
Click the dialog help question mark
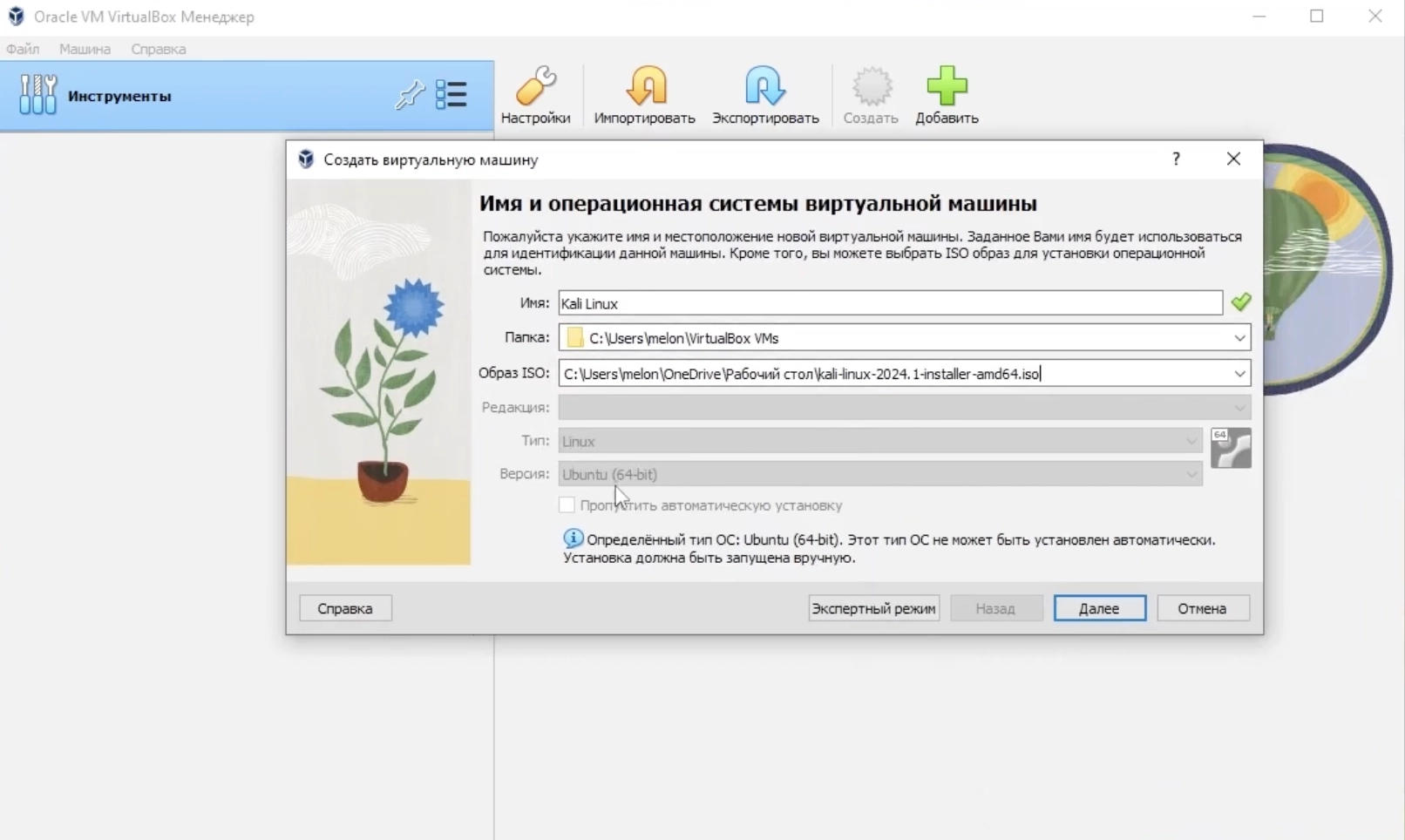coord(1175,159)
